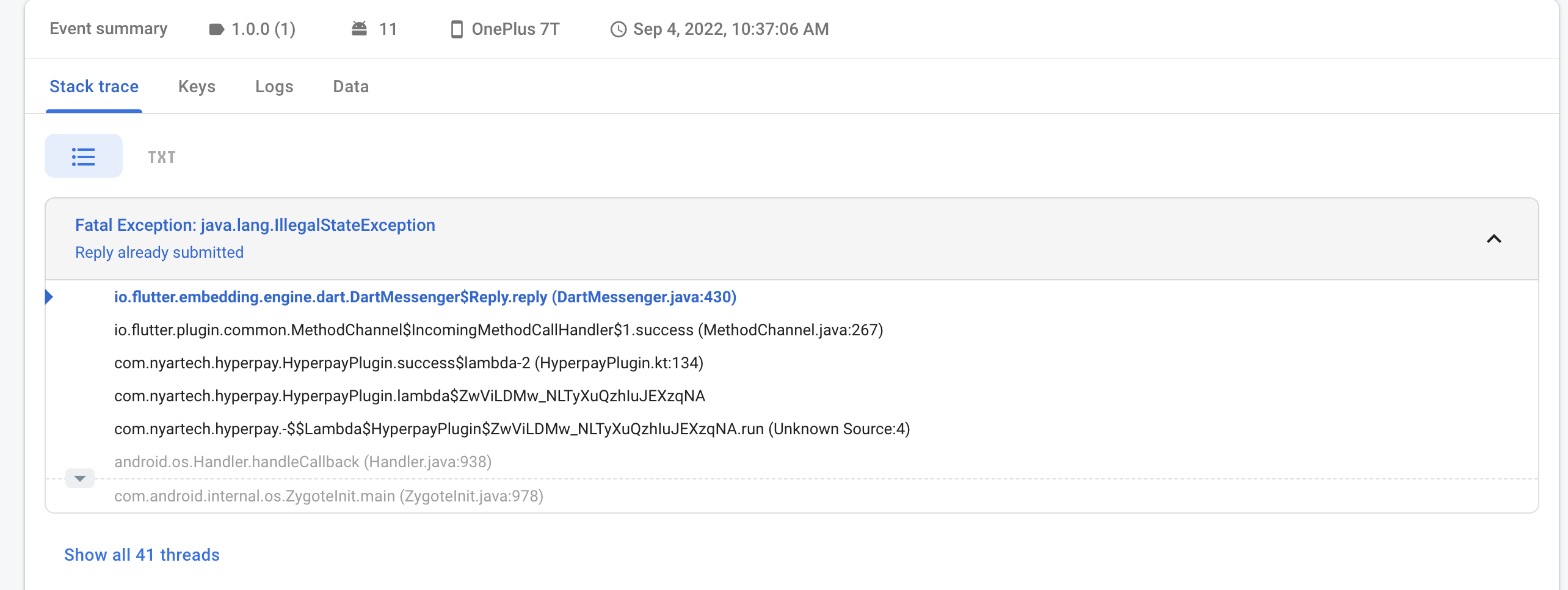Screen dimensions: 1568x590
Task: Click the clock icon beside the event timestamp
Action: tap(618, 28)
